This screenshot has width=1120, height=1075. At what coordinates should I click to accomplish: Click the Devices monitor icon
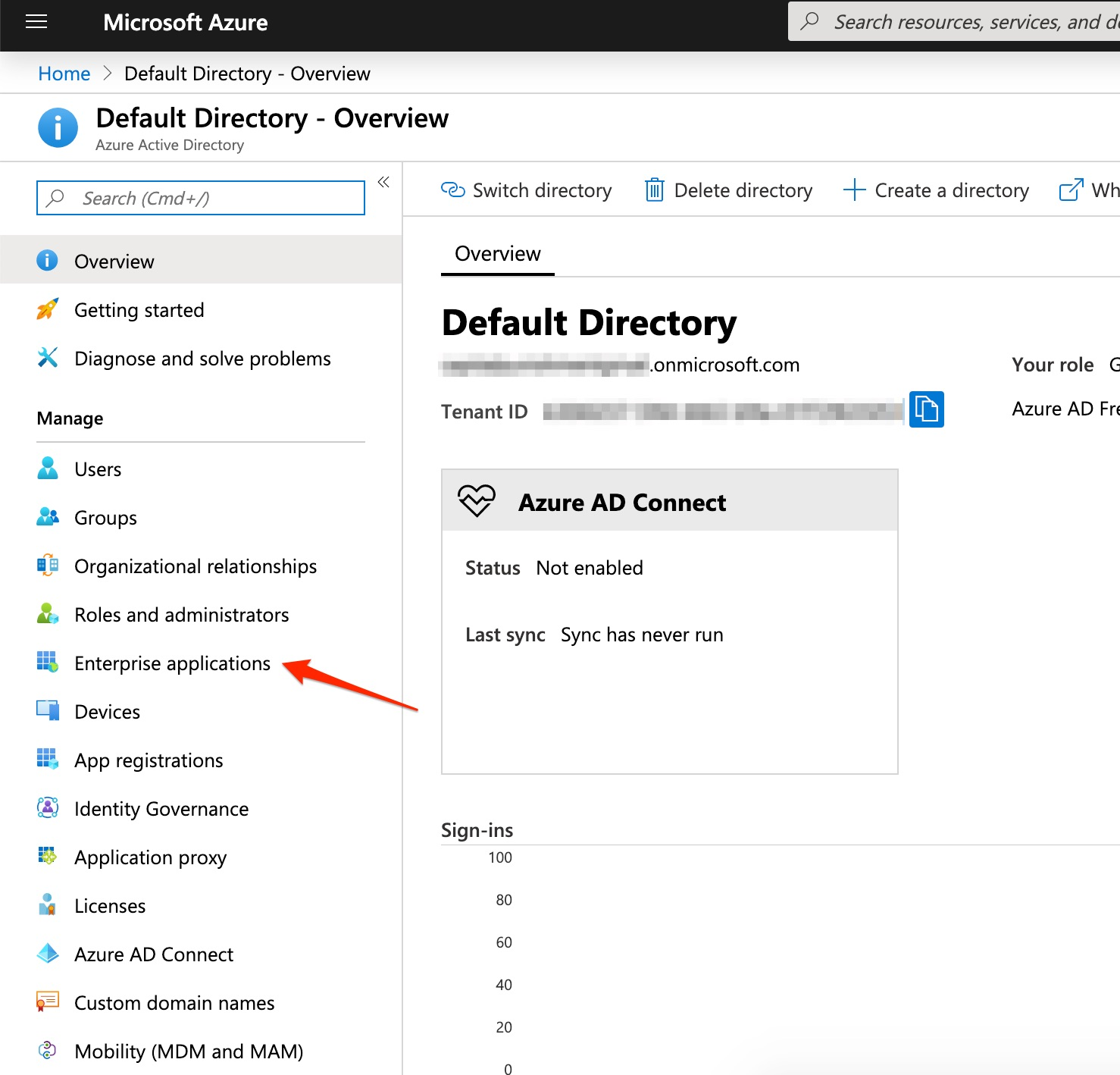pos(47,711)
